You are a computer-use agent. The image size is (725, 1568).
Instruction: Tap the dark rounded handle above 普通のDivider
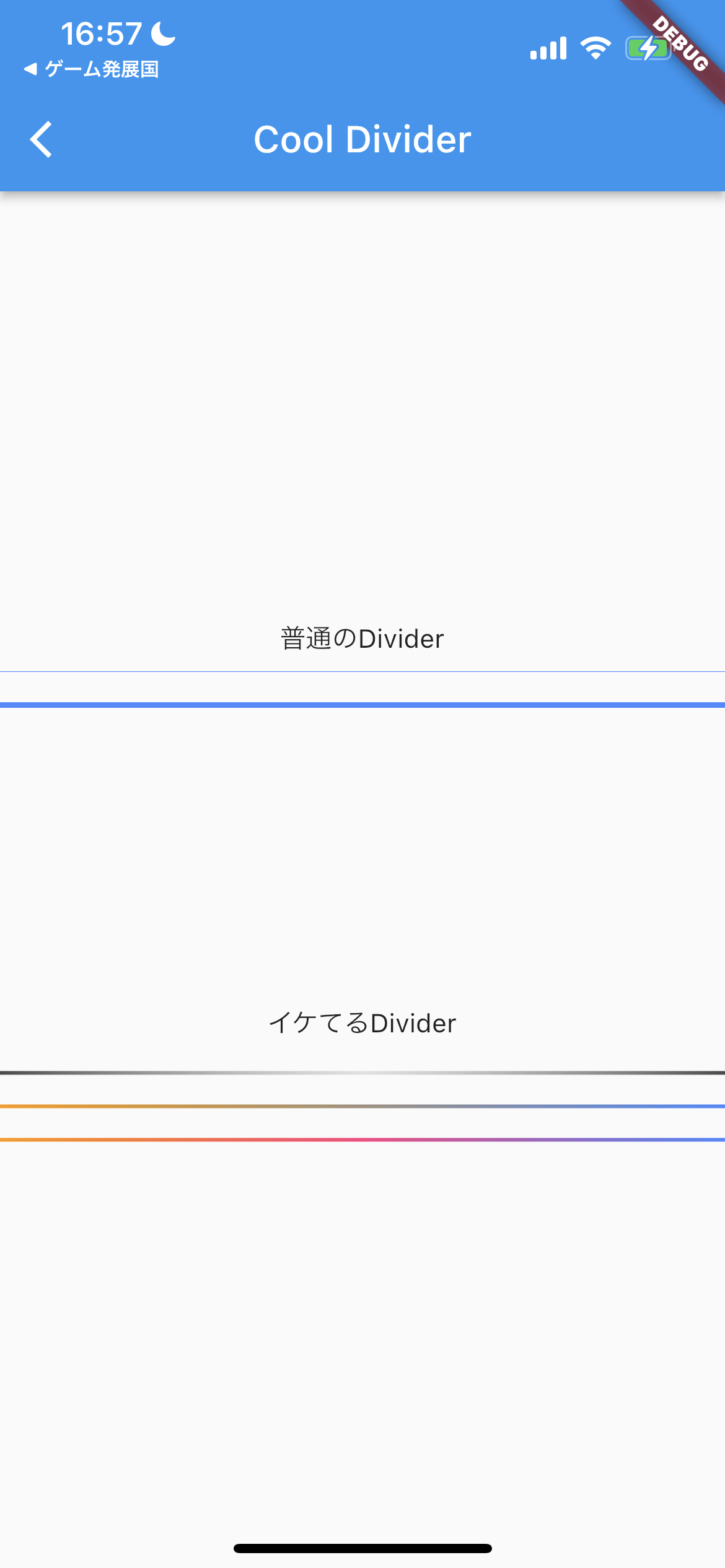(362, 406)
